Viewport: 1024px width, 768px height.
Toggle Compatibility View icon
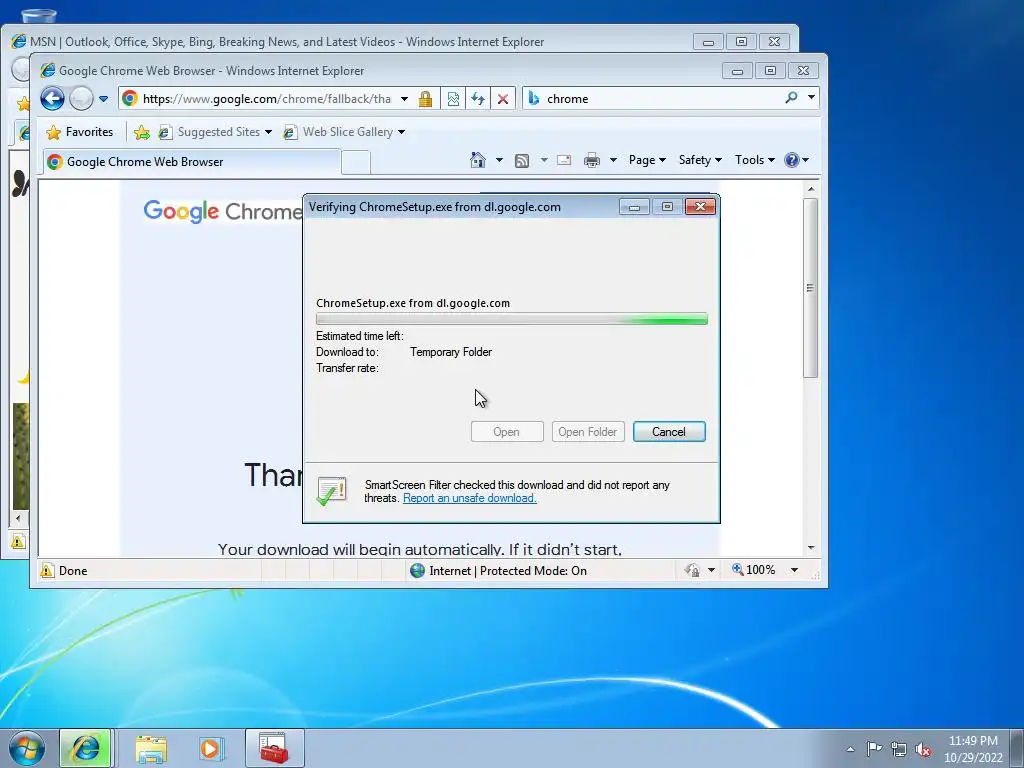[453, 99]
